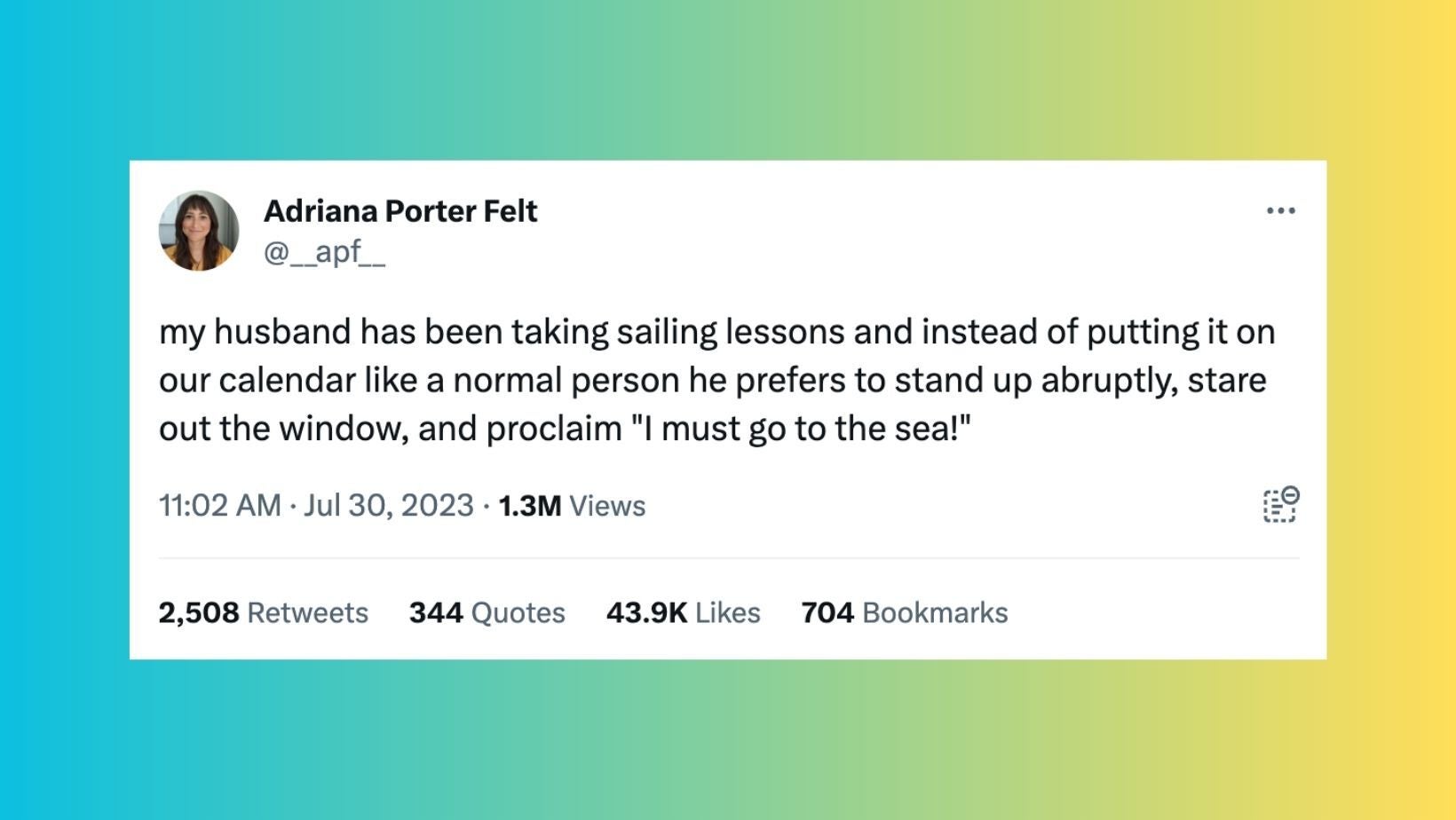This screenshot has height=820, width=1456.
Task: Open the three-dot more options menu
Action: click(x=1280, y=211)
